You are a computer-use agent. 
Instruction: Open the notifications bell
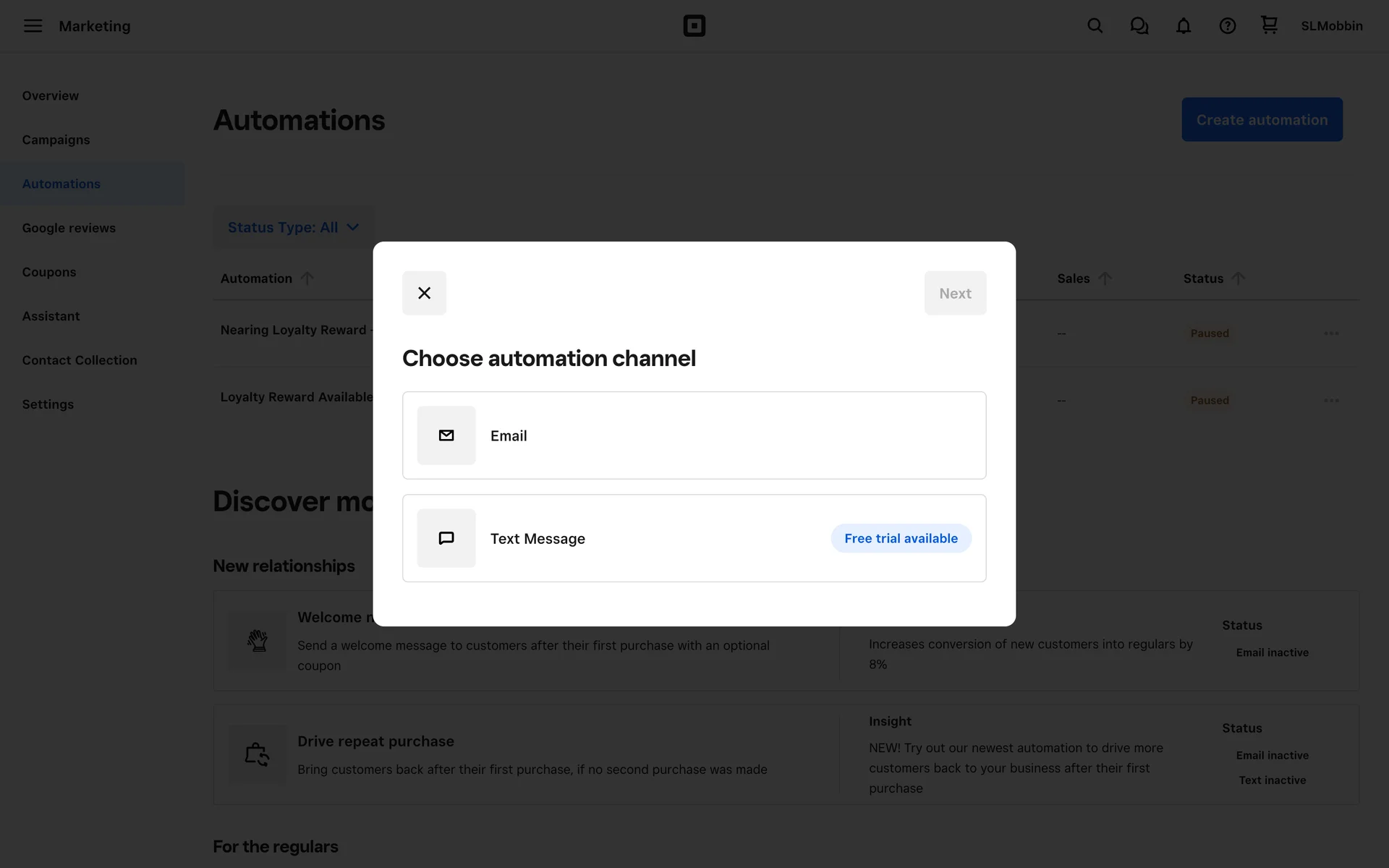click(x=1183, y=26)
